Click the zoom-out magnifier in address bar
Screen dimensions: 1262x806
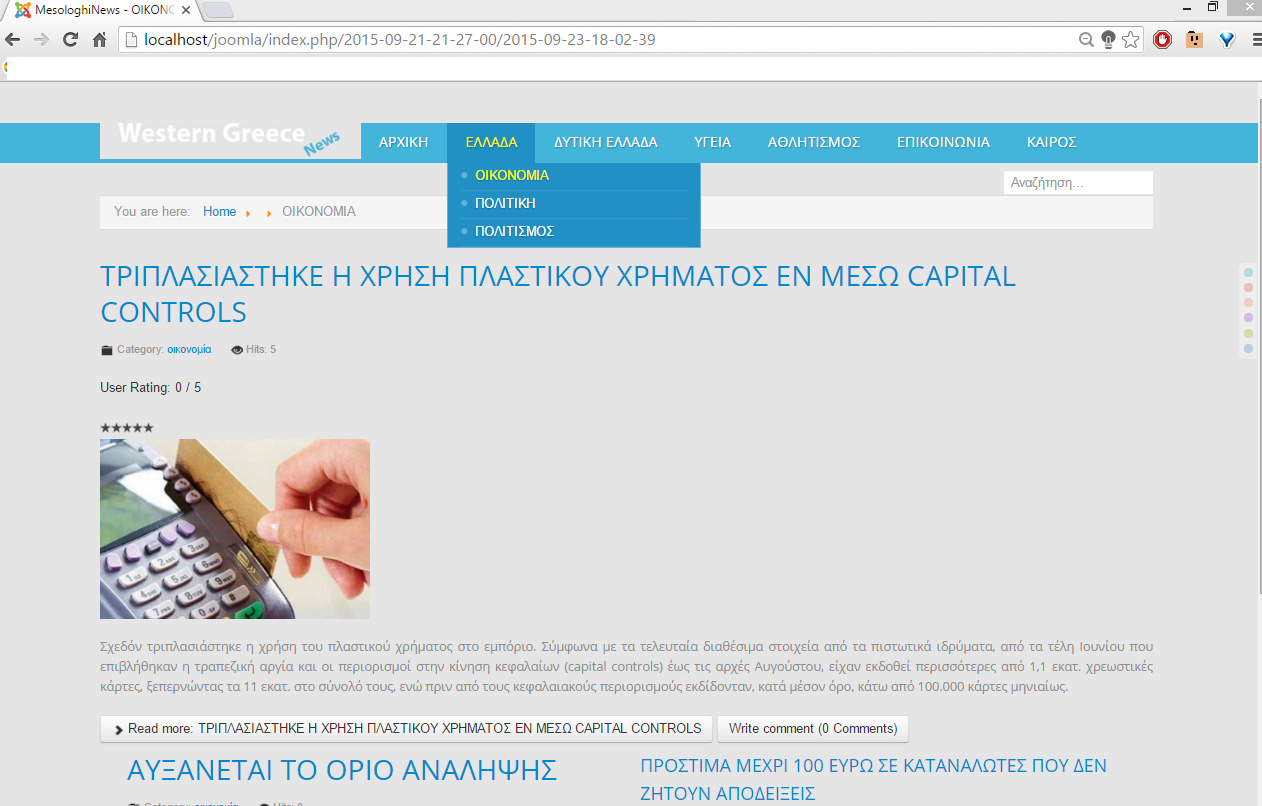click(x=1086, y=40)
